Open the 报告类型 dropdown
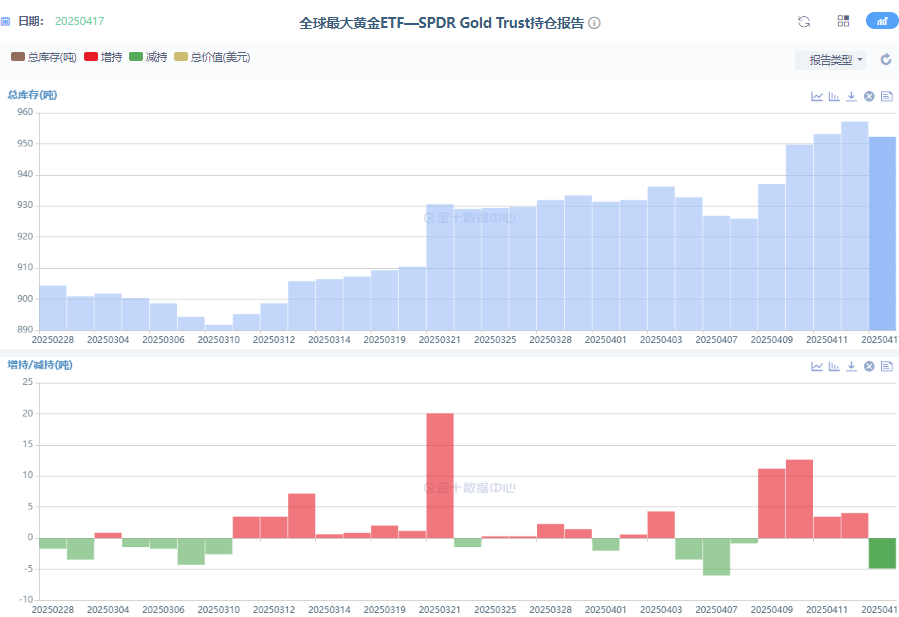The image size is (899, 617). tap(836, 60)
